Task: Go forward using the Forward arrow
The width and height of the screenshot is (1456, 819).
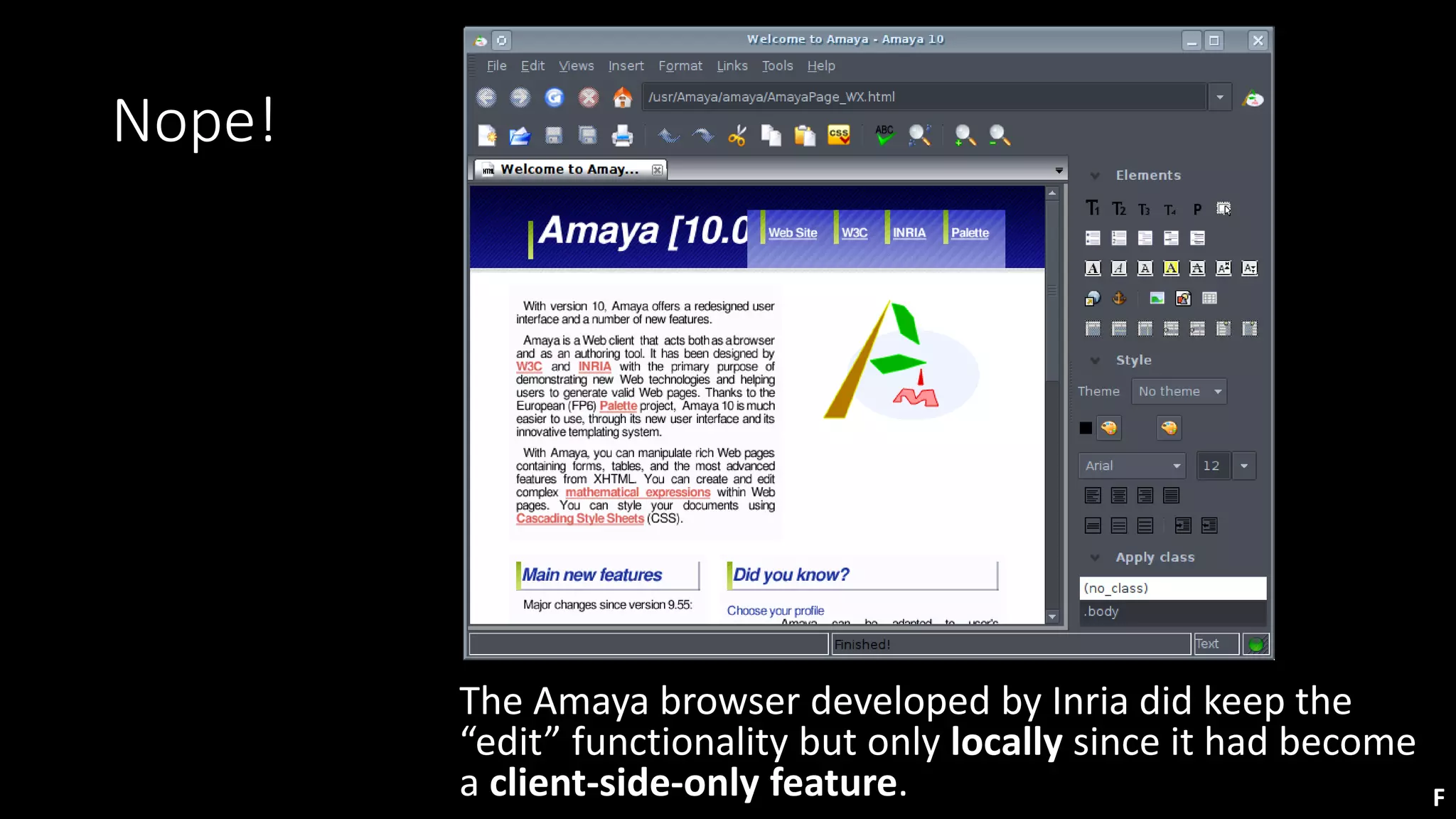Action: (x=520, y=97)
